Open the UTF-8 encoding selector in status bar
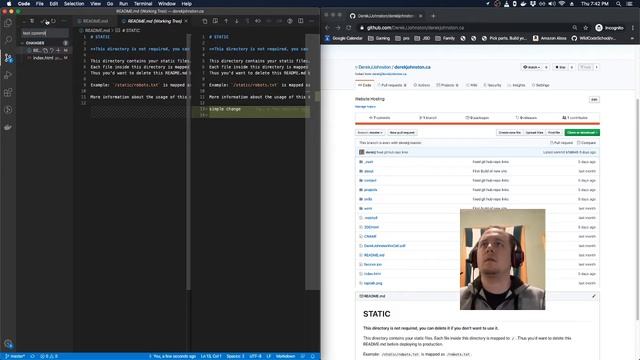The height and width of the screenshot is (360, 640). click(255, 356)
